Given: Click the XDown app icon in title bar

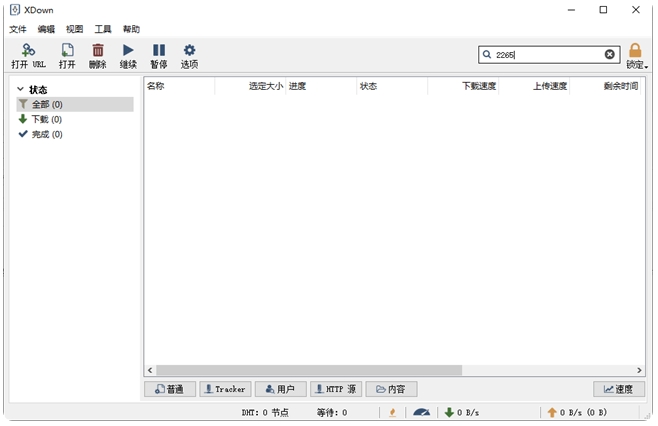Looking at the screenshot, I should pyautogui.click(x=15, y=10).
